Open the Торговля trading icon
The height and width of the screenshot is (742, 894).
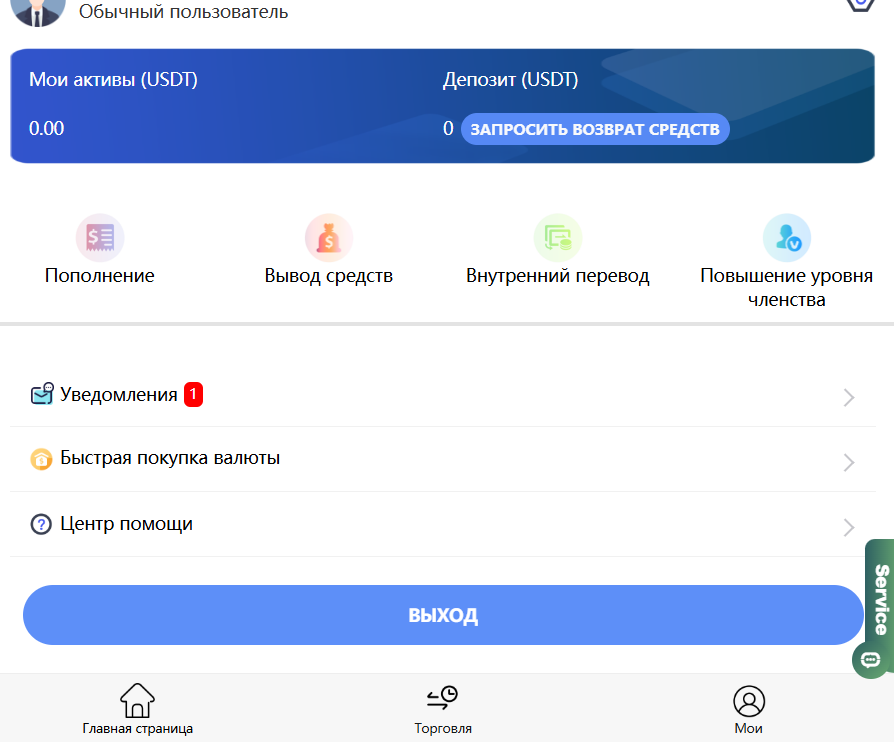coord(443,700)
